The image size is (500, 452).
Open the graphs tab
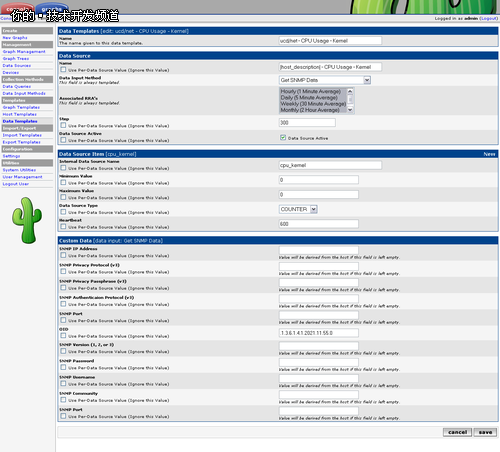[x=52, y=8]
